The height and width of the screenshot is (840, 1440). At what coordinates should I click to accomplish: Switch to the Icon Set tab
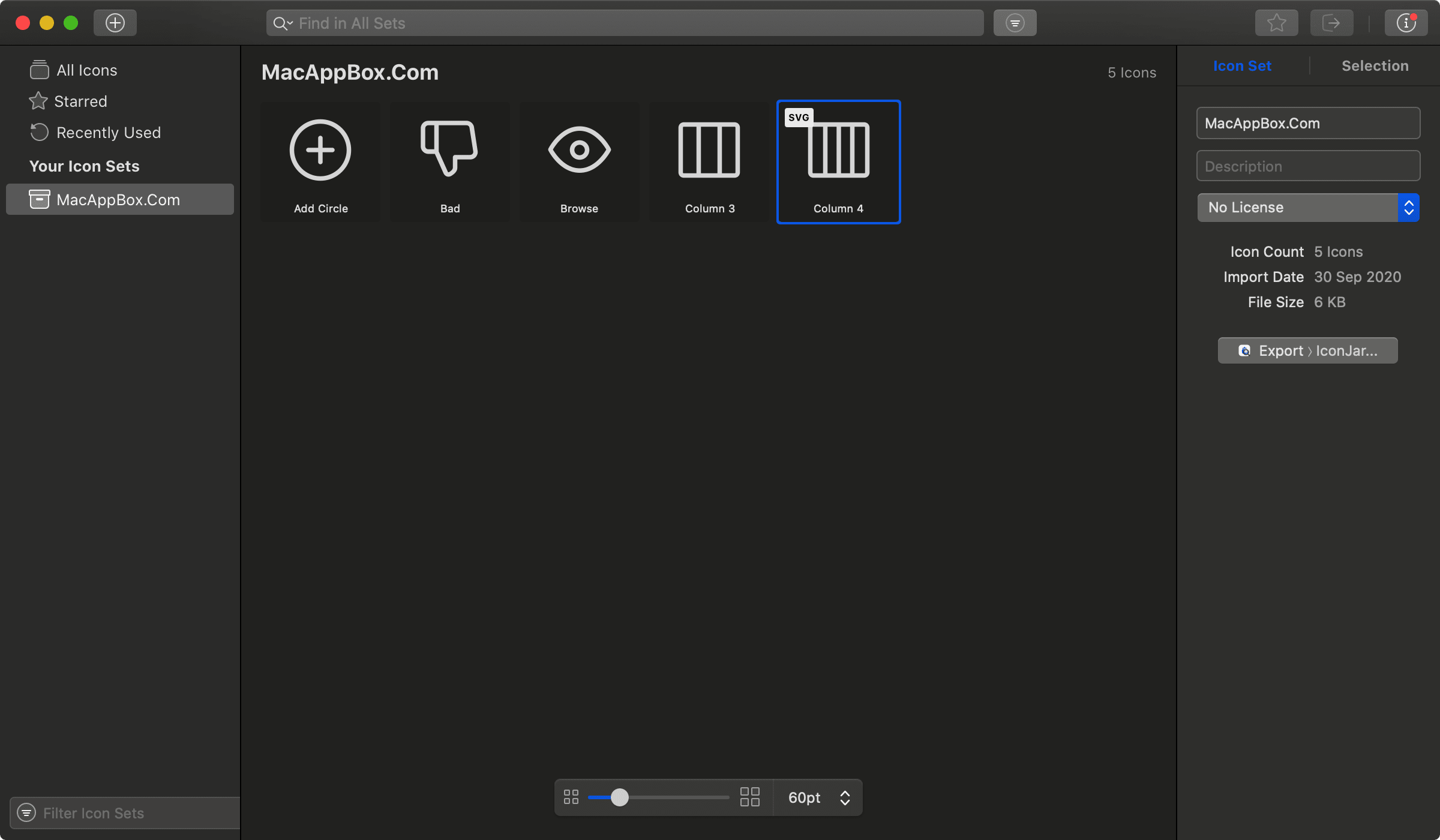(1242, 66)
